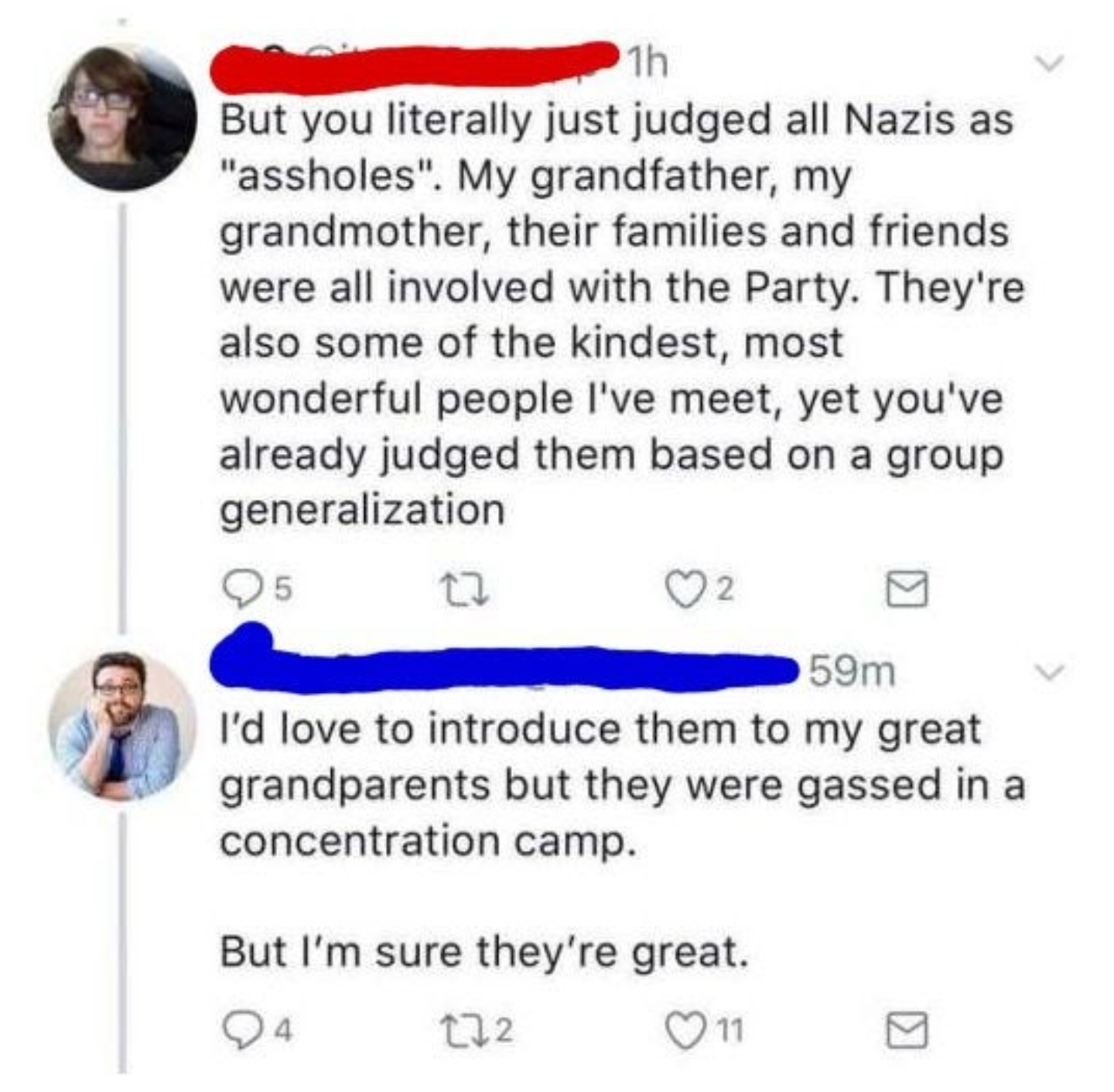The width and height of the screenshot is (1114, 1092).
Task: Click the "59m" timestamp
Action: click(x=852, y=671)
